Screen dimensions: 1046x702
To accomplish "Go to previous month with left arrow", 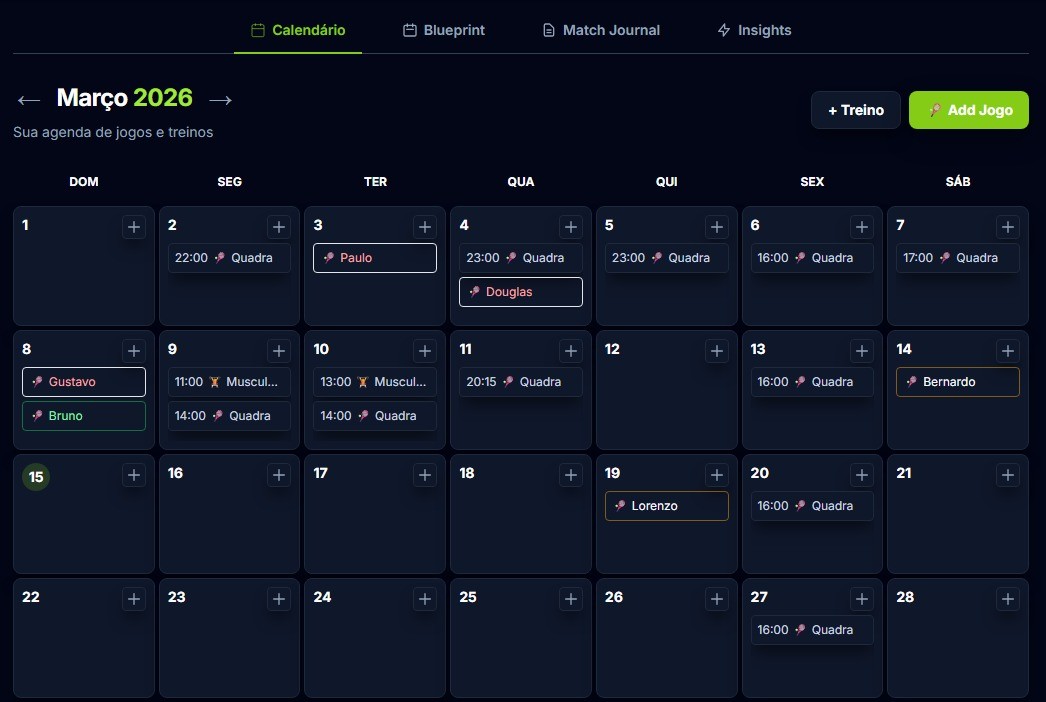I will click(29, 99).
